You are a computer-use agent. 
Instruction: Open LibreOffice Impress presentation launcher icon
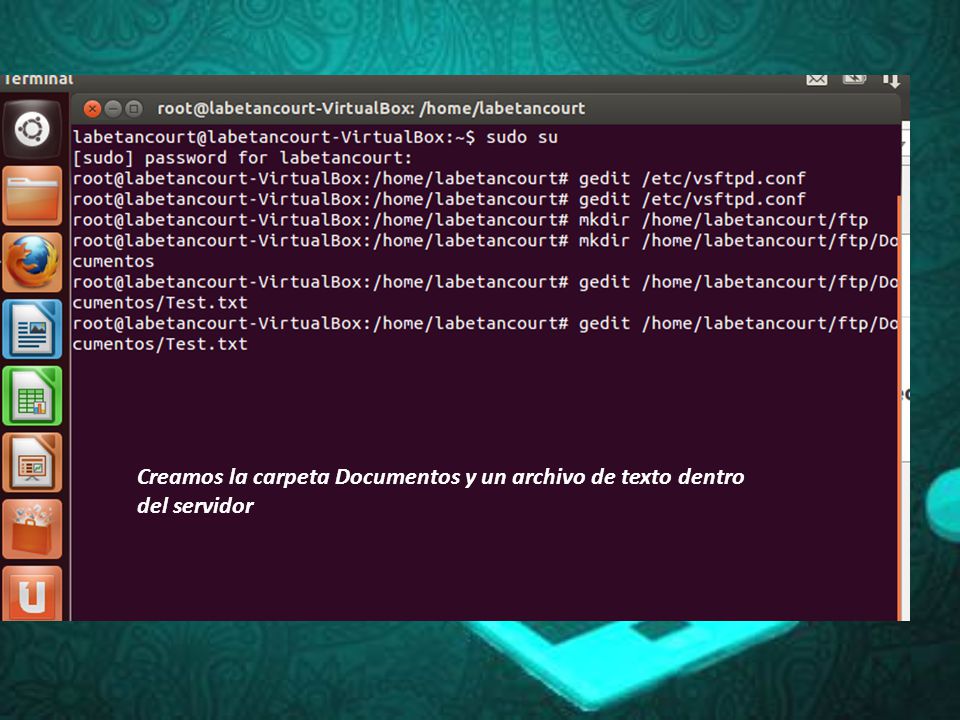(x=32, y=462)
